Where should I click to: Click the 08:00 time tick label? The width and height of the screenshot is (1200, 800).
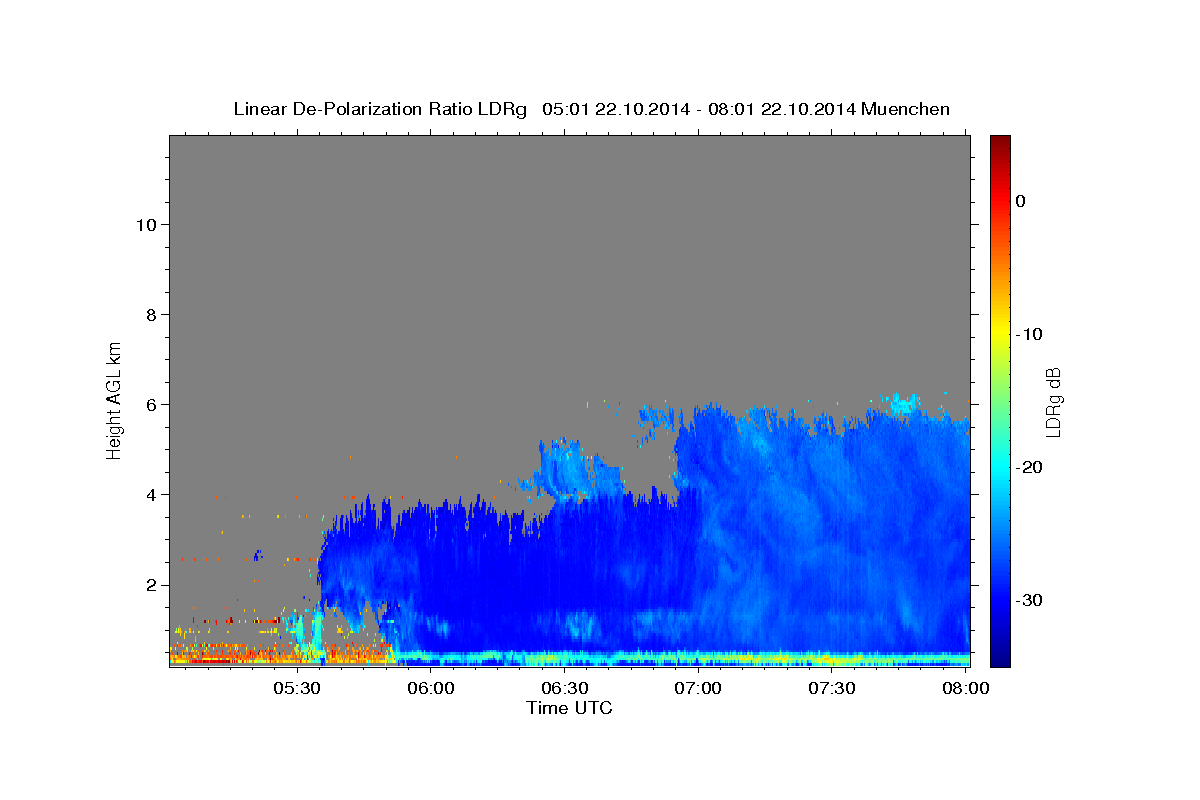click(x=966, y=689)
